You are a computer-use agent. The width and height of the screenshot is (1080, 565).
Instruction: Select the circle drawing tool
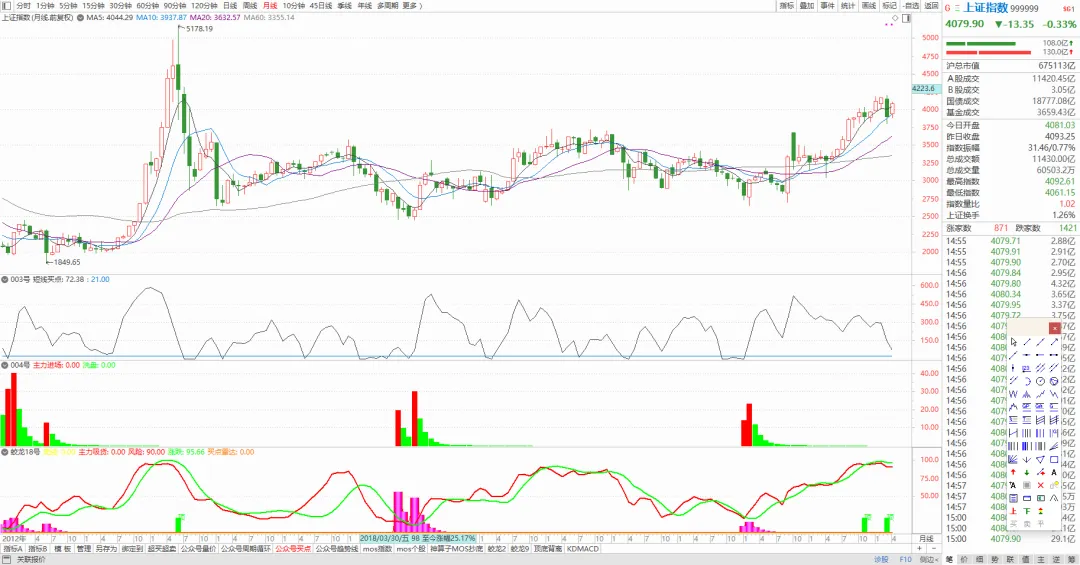(1040, 381)
